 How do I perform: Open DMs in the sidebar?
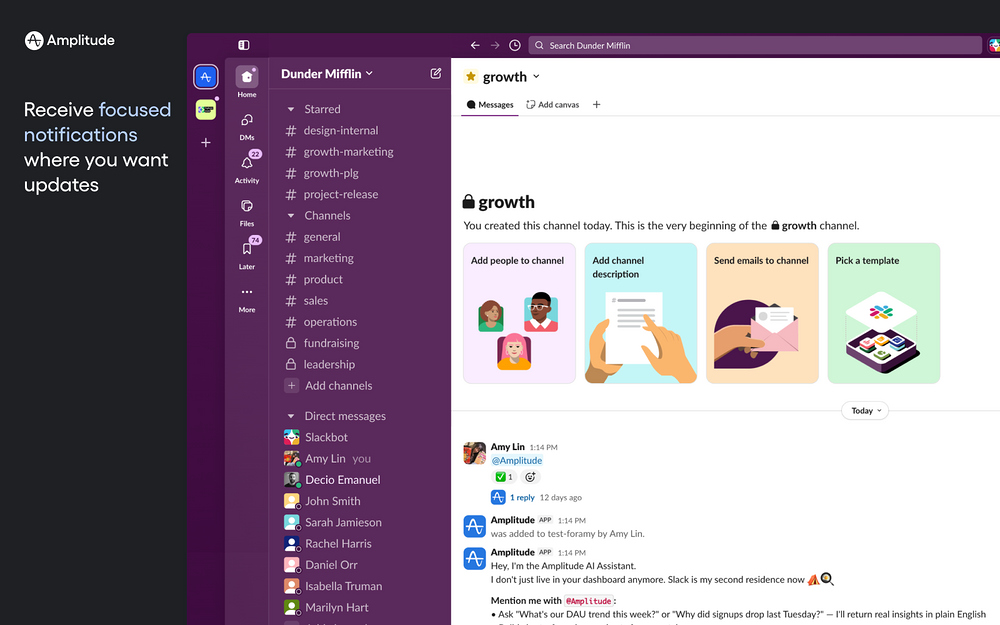[x=247, y=126]
